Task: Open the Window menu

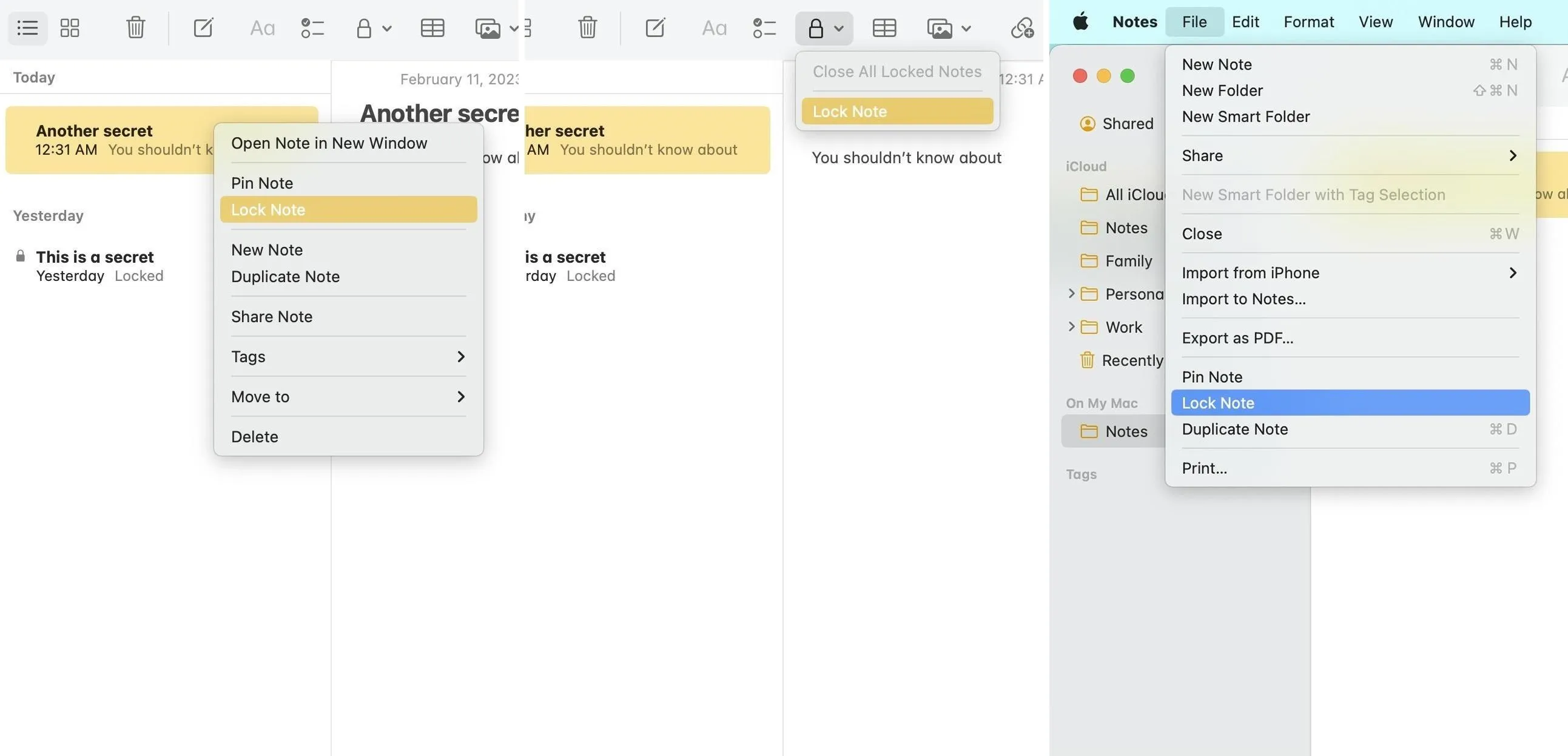Action: tap(1446, 22)
